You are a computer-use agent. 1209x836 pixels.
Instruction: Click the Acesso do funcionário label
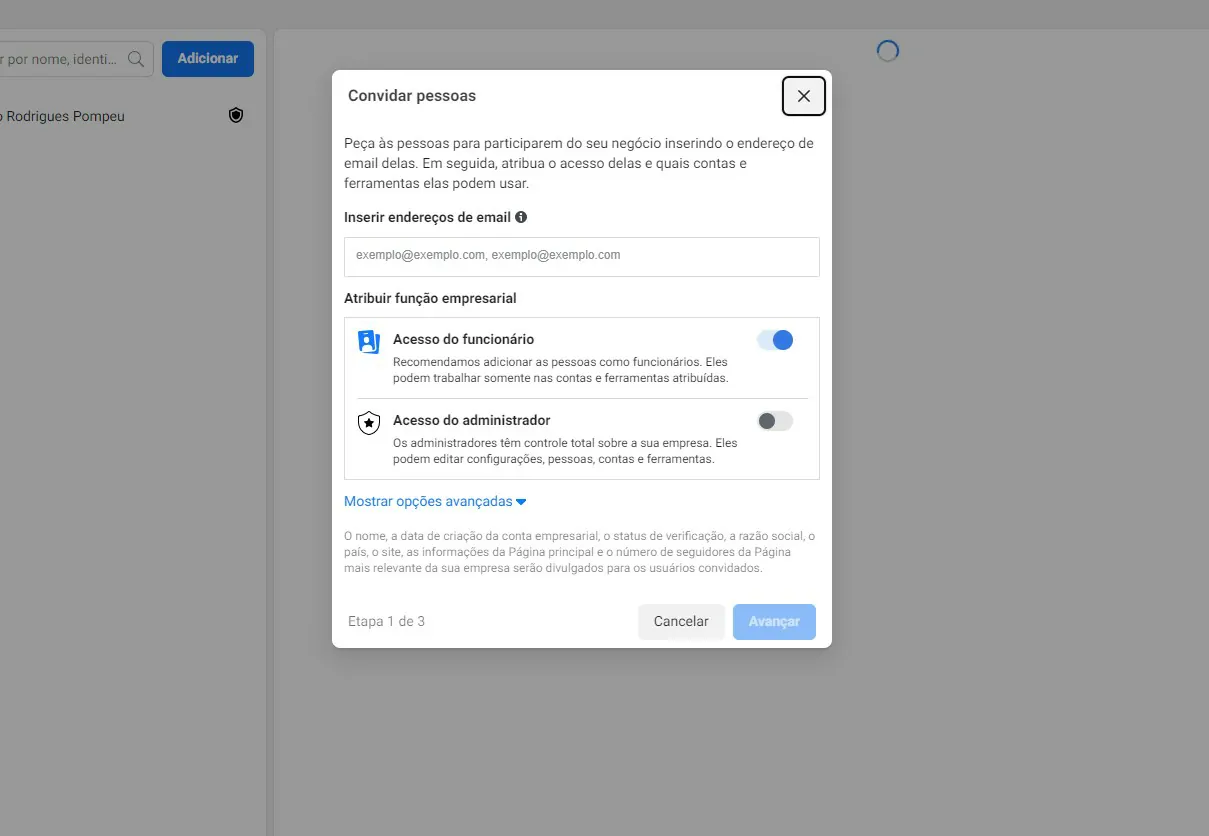tap(463, 340)
